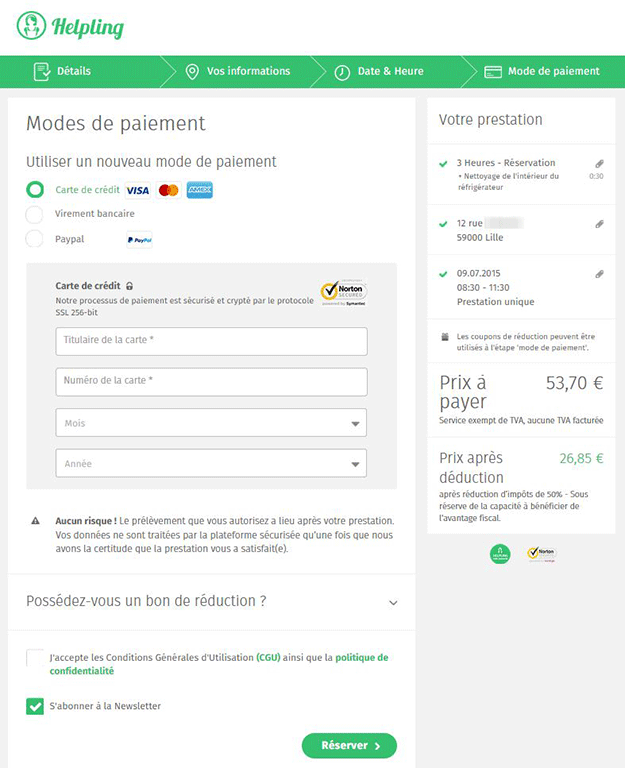Click the Titulaire de la carte field
The width and height of the screenshot is (625, 768).
211,341
